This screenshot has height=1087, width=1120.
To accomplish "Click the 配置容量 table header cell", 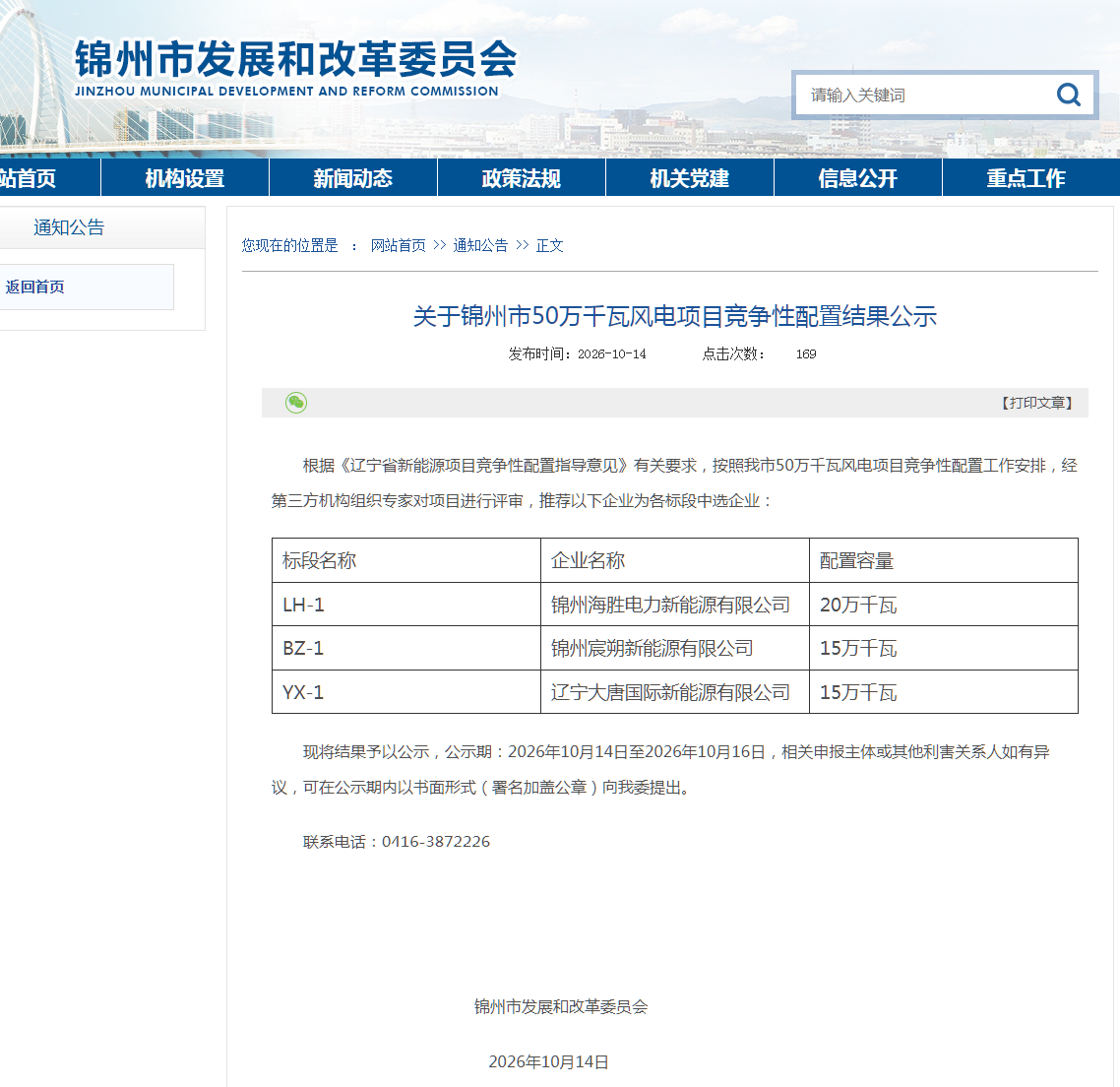I will [x=944, y=560].
